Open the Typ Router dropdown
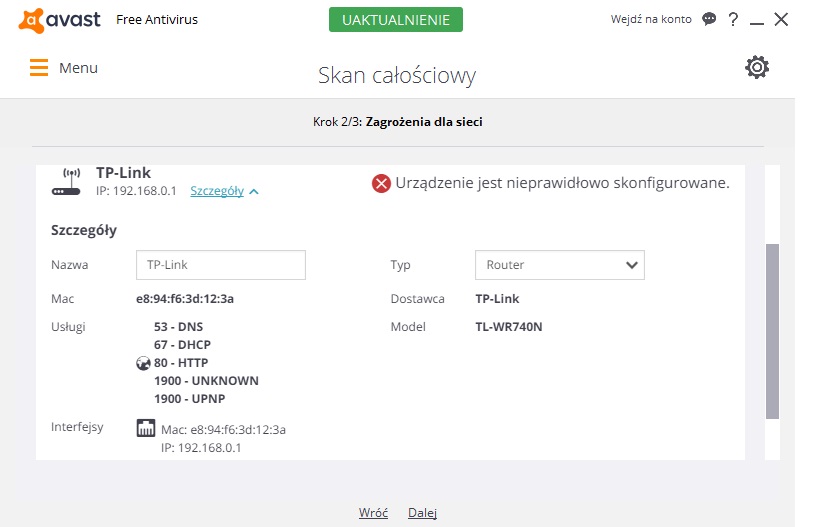 [559, 265]
